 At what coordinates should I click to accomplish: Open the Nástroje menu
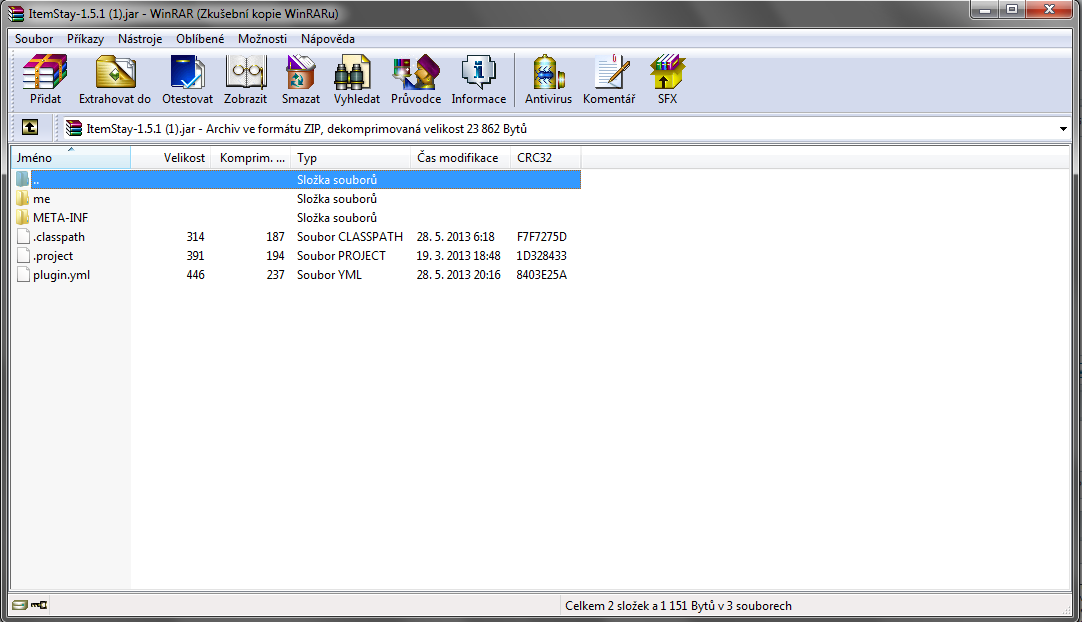(140, 39)
